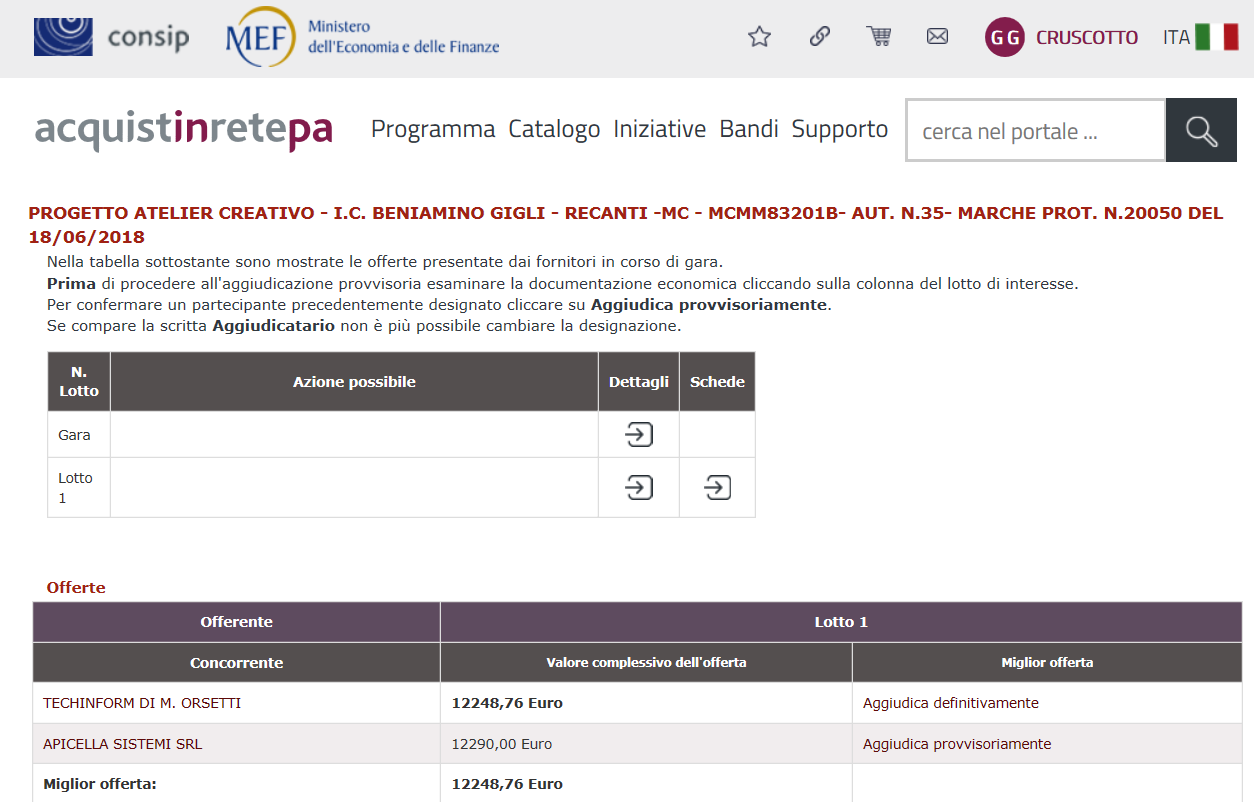
Task: Open the Programma menu
Action: tap(433, 129)
